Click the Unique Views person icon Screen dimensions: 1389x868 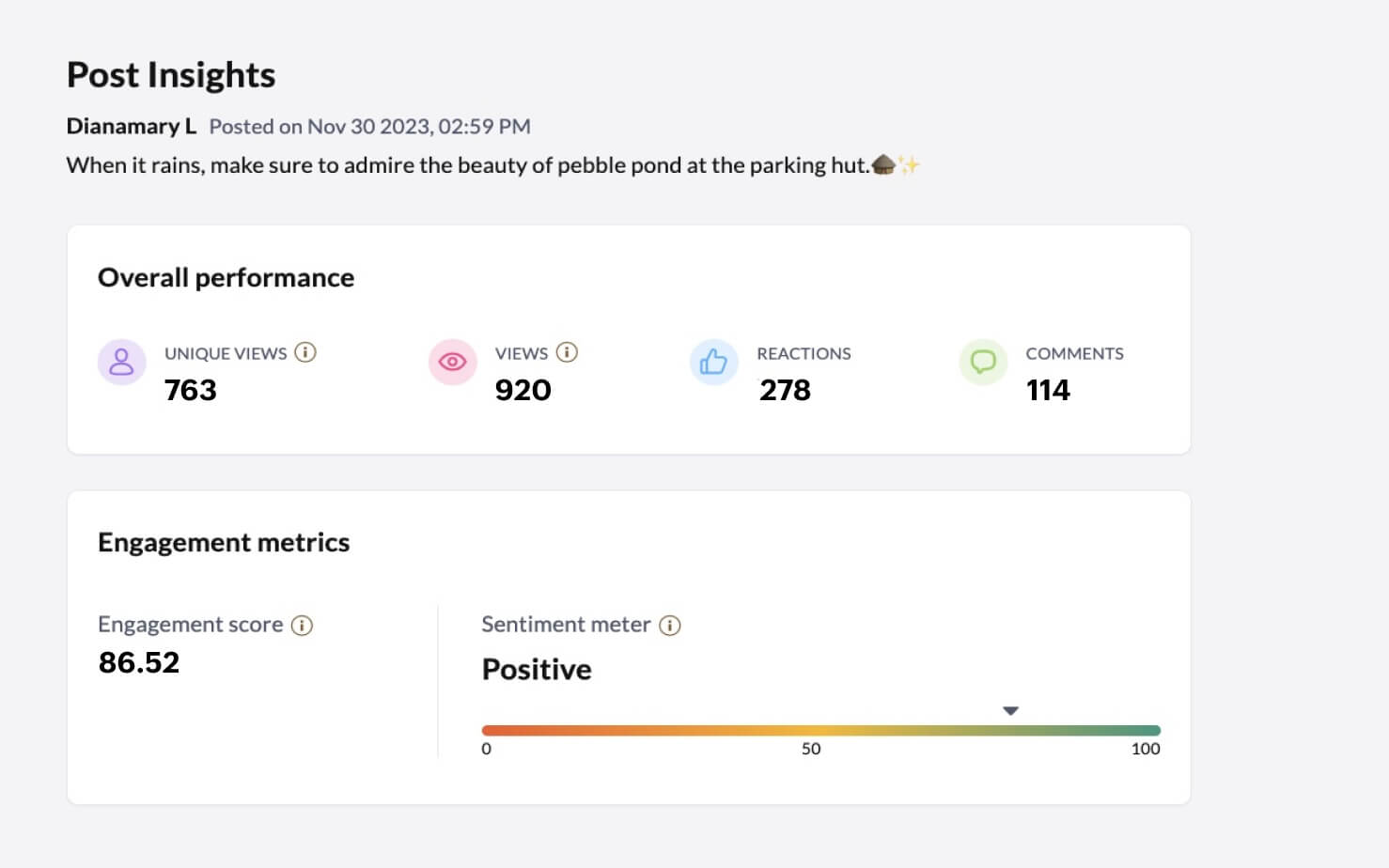[121, 362]
